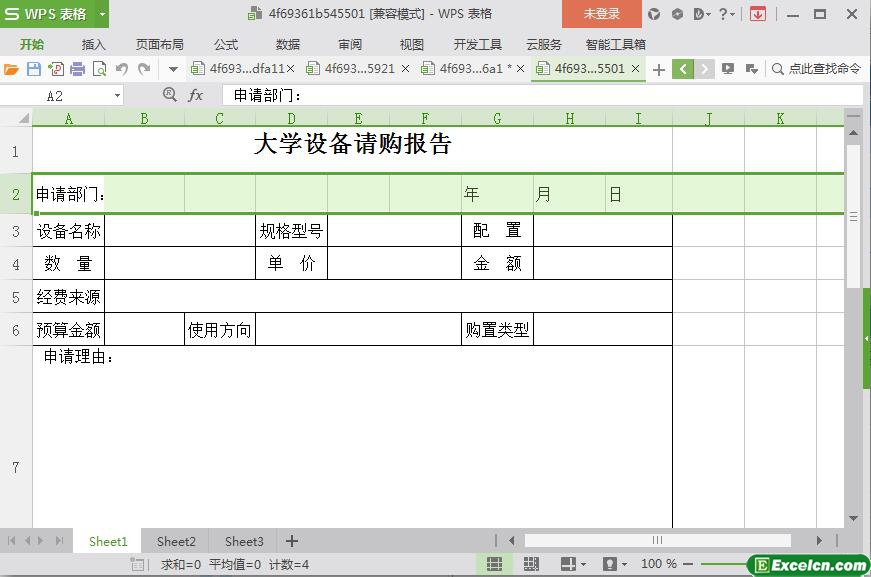
Task: Add a new sheet with plus icon
Action: point(292,541)
